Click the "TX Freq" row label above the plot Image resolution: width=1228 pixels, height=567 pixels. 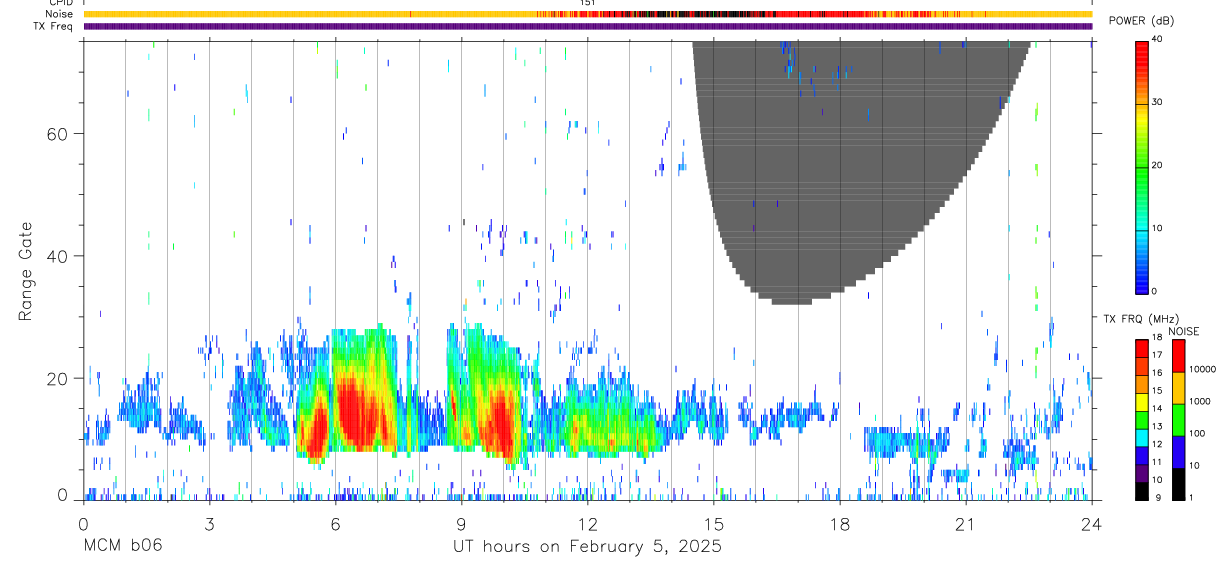tap(54, 26)
